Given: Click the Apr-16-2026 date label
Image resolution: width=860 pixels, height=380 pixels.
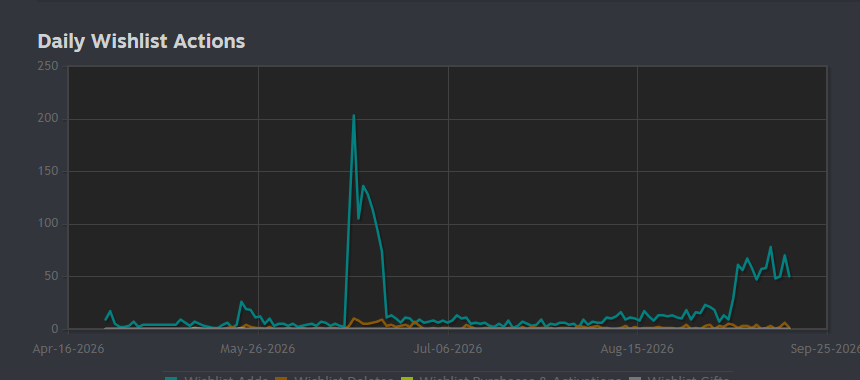Looking at the screenshot, I should pyautogui.click(x=69, y=348).
